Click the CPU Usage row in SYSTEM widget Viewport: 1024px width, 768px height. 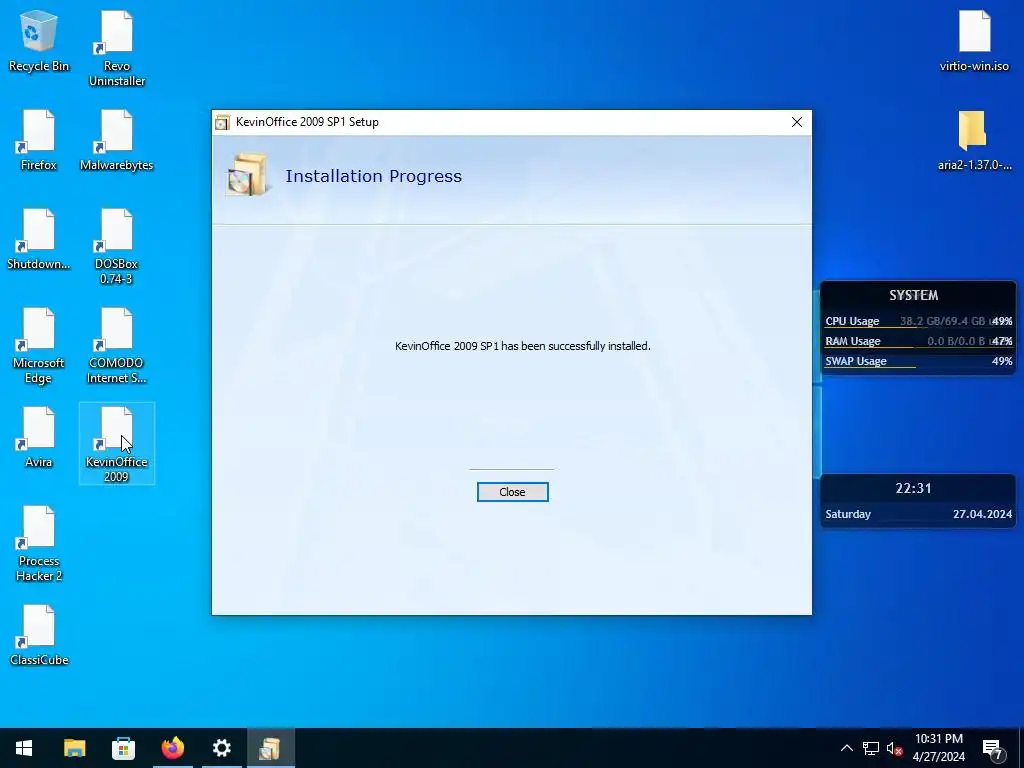[x=918, y=321]
